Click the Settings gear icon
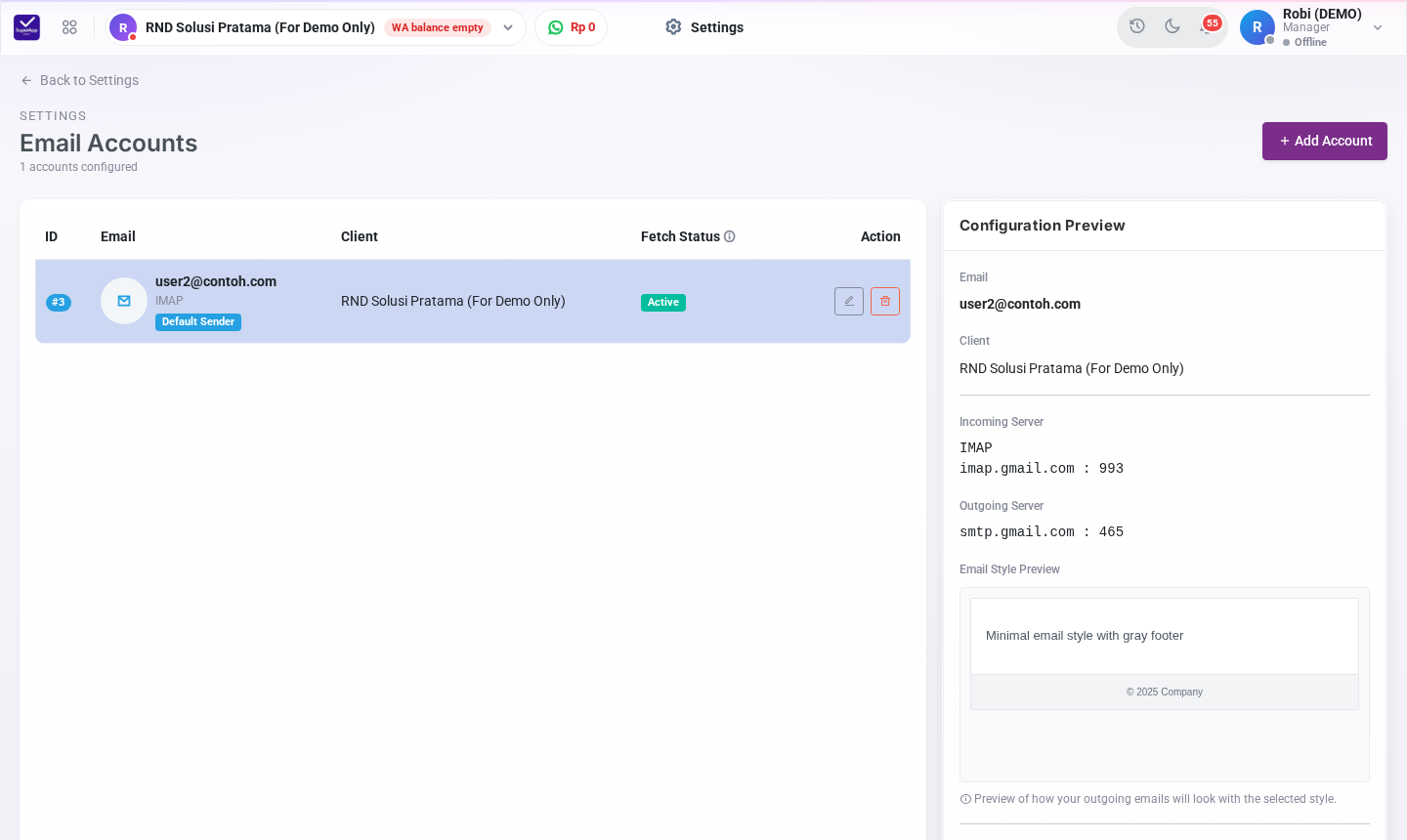Image resolution: width=1407 pixels, height=840 pixels. [x=673, y=27]
